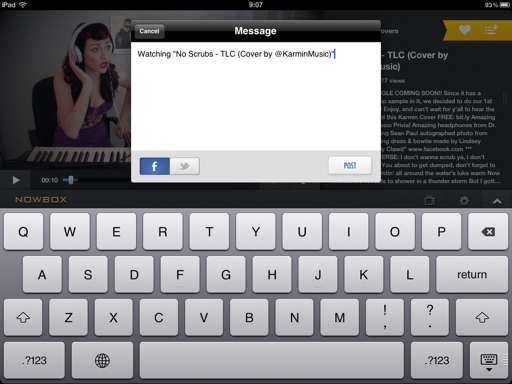Tap the NOWBOX logo
This screenshot has height=384, width=512.
tap(41, 200)
